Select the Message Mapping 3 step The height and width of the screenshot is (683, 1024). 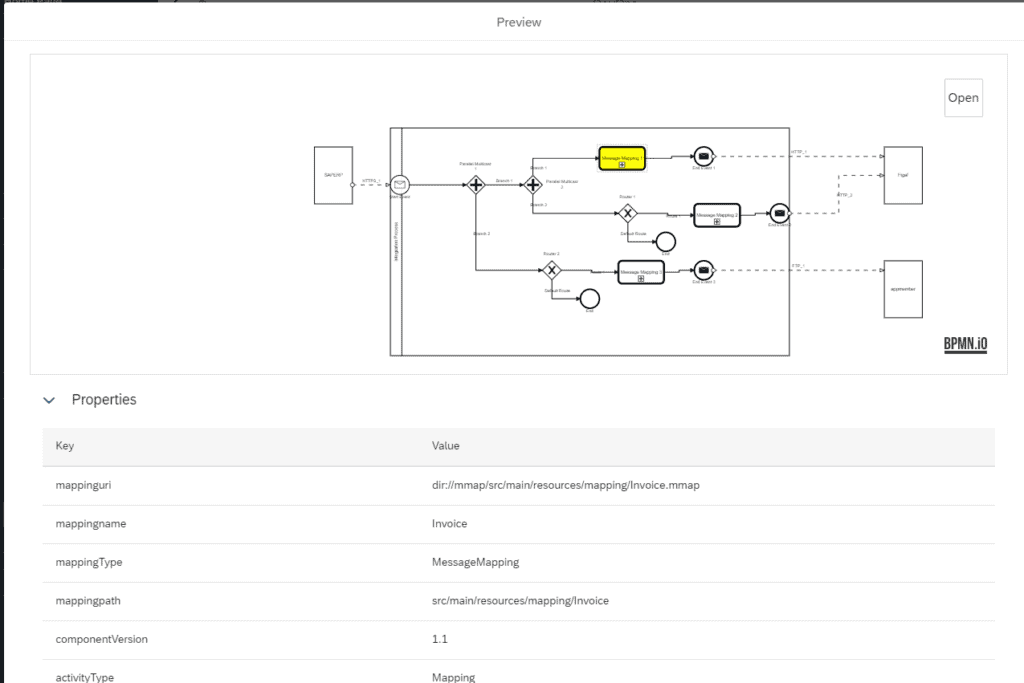[x=641, y=272]
